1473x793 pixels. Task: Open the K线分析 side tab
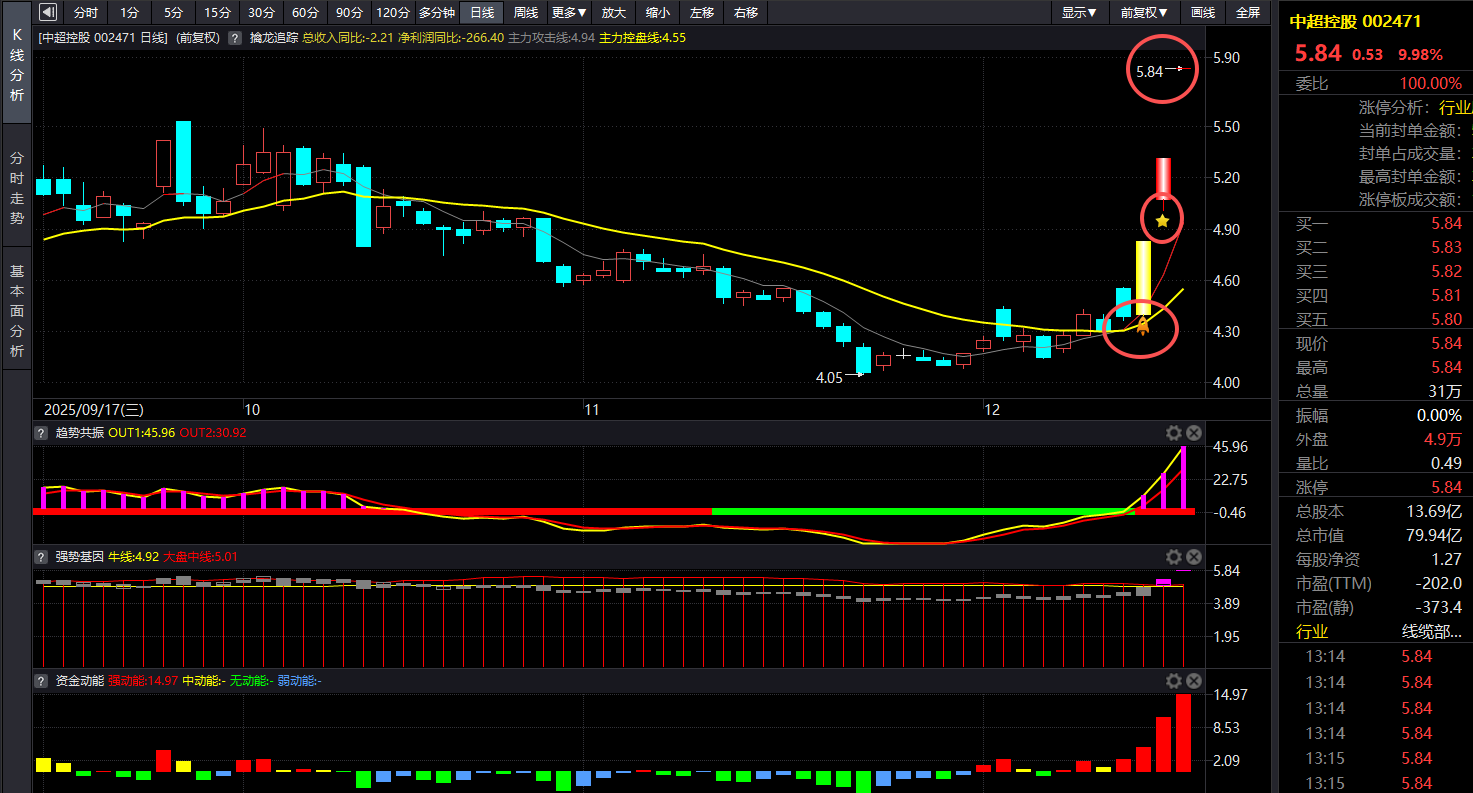(16, 64)
